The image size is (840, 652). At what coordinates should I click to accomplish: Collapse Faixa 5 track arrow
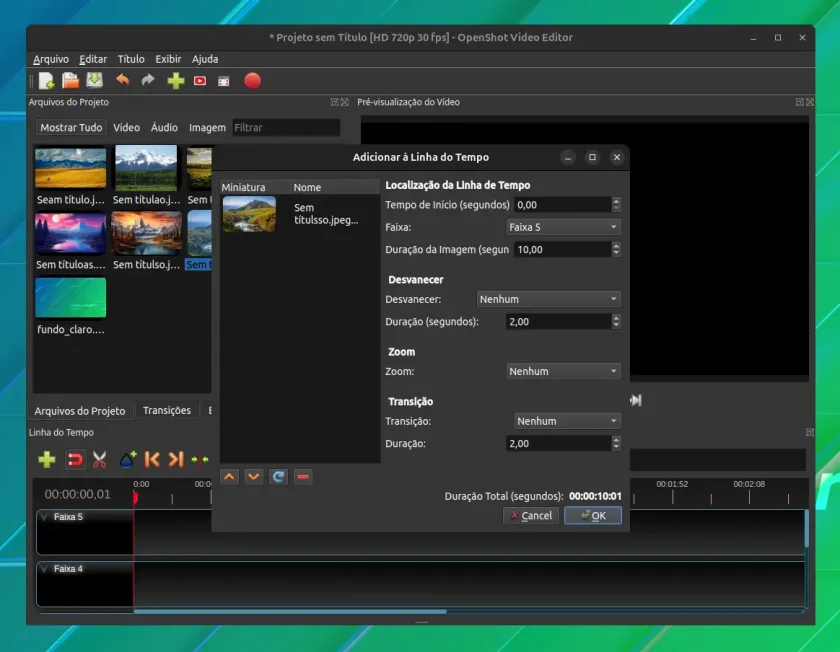44,517
